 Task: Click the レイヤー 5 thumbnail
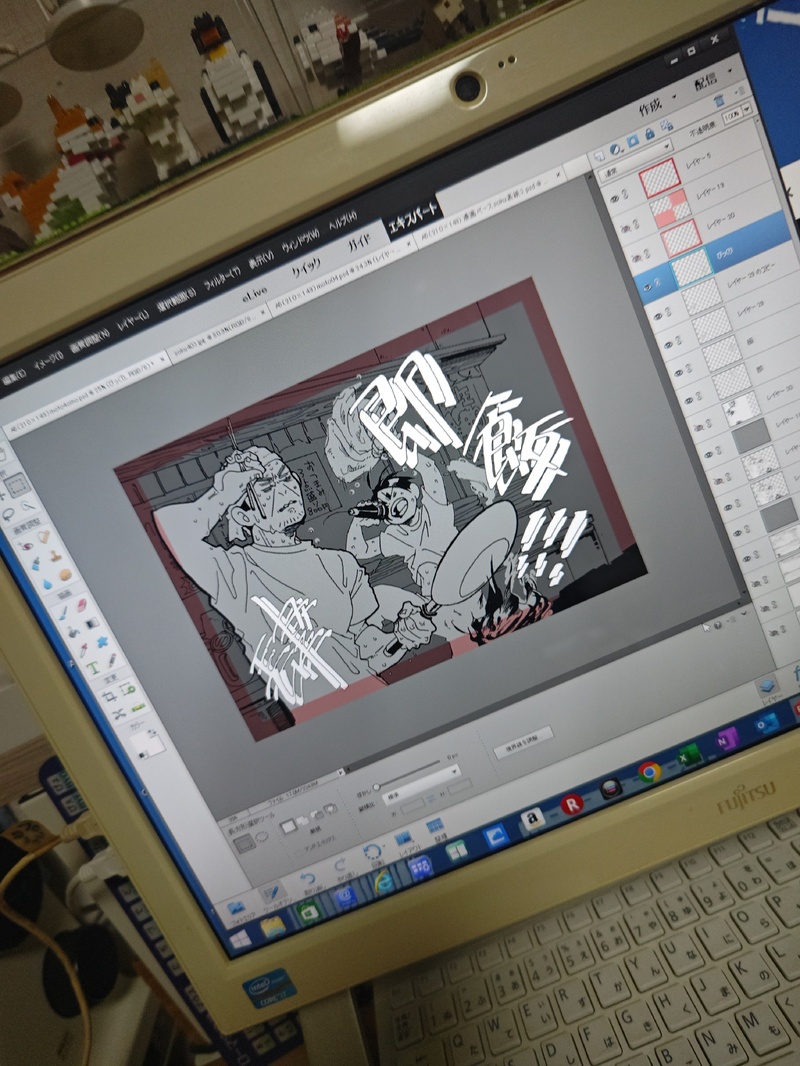tap(659, 179)
